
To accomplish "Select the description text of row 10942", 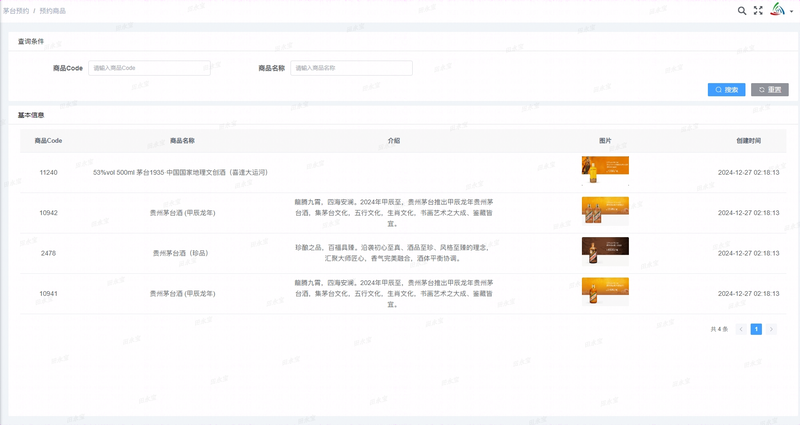I will coord(394,213).
